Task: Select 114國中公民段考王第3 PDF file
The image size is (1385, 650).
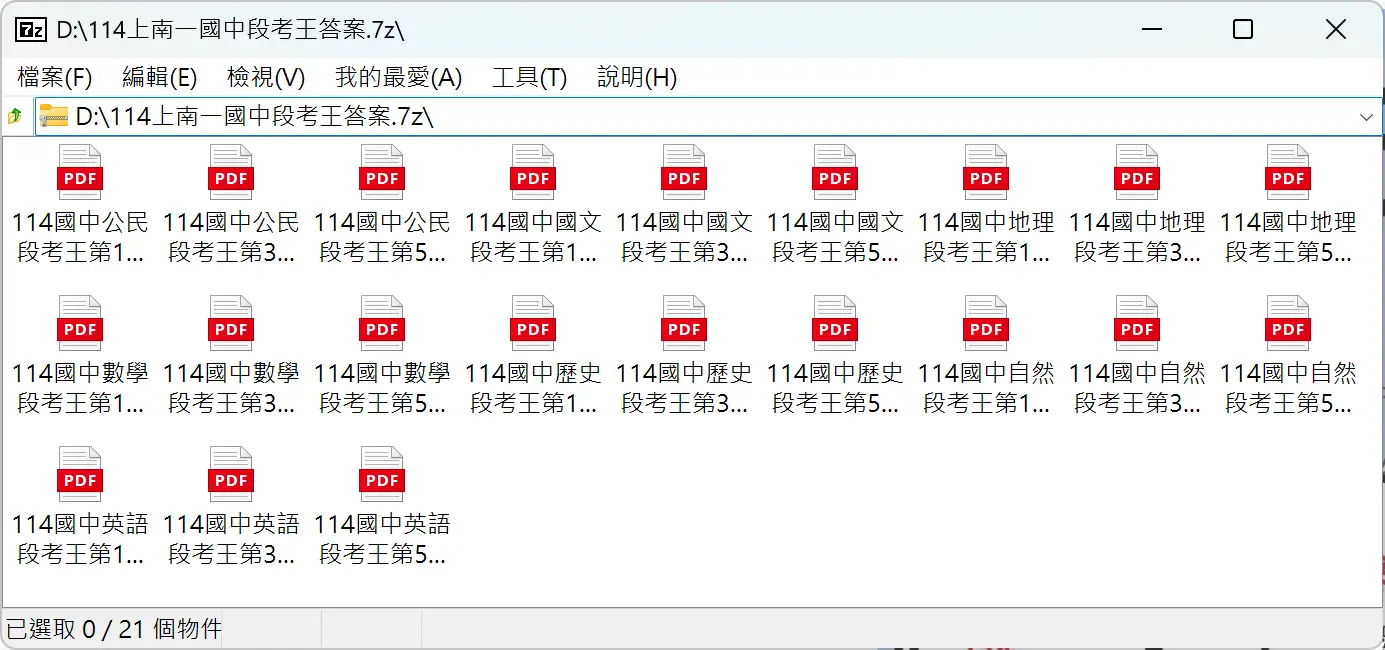Action: point(231,174)
